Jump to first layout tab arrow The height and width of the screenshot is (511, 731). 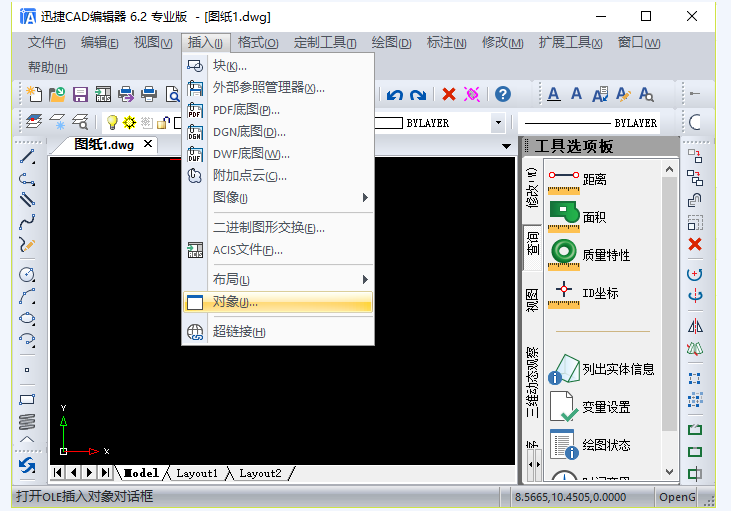point(58,473)
